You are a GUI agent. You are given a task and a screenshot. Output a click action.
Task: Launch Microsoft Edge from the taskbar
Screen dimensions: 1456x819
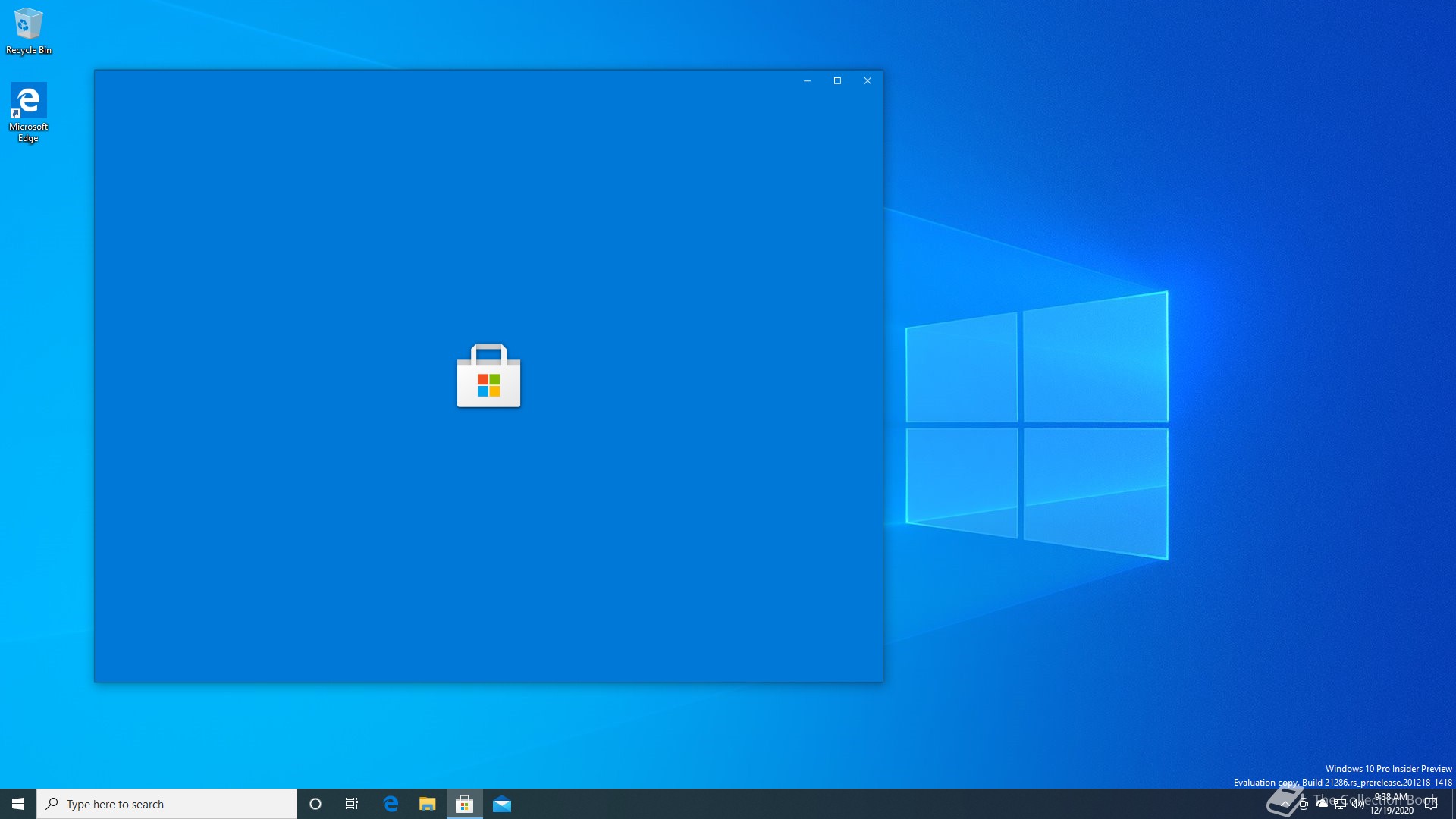click(391, 804)
